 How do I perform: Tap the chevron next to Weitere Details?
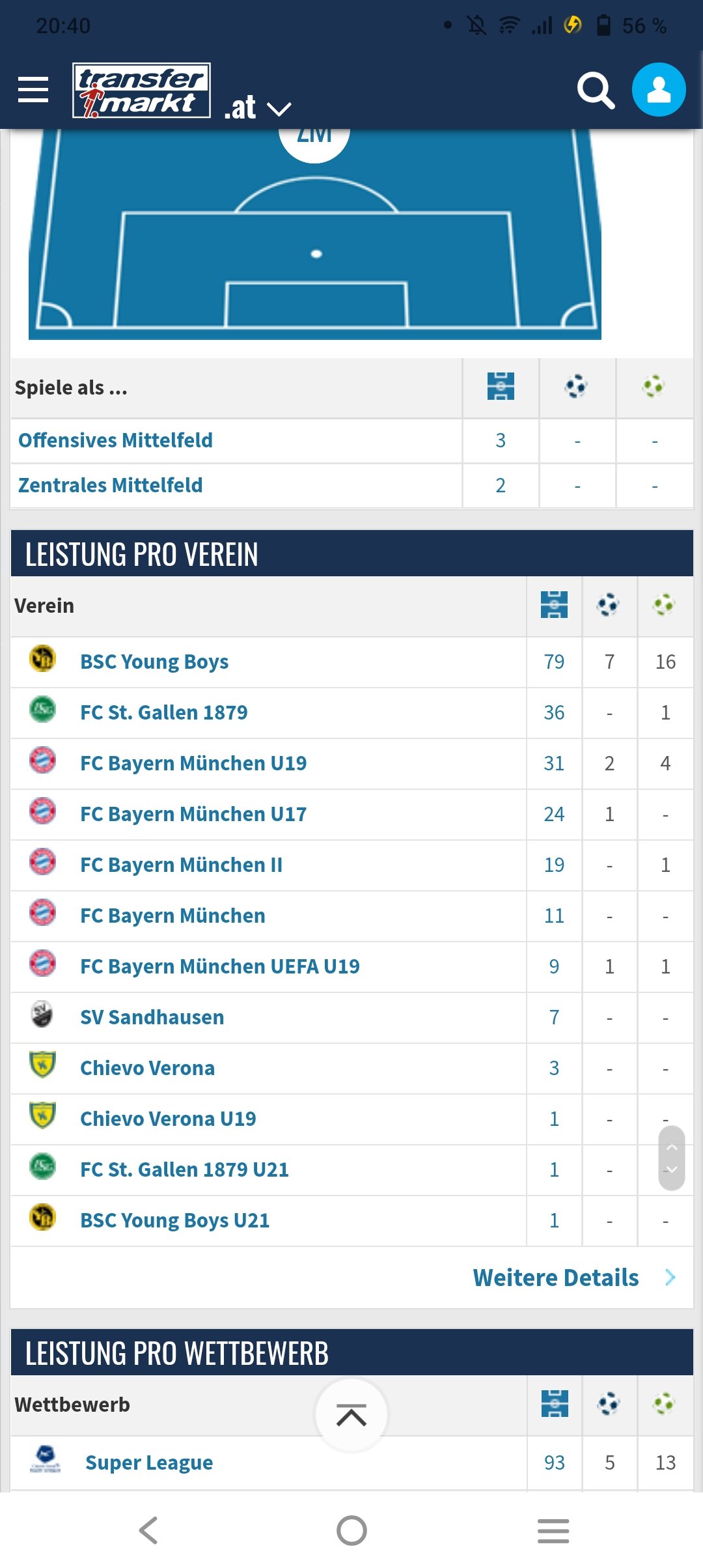click(670, 1278)
